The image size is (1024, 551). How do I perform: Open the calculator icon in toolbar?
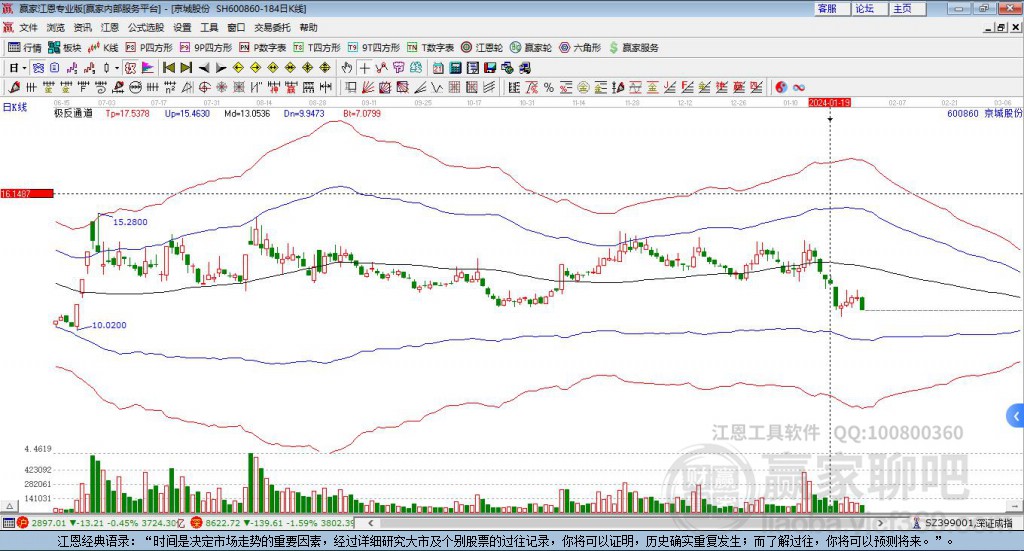pos(455,68)
